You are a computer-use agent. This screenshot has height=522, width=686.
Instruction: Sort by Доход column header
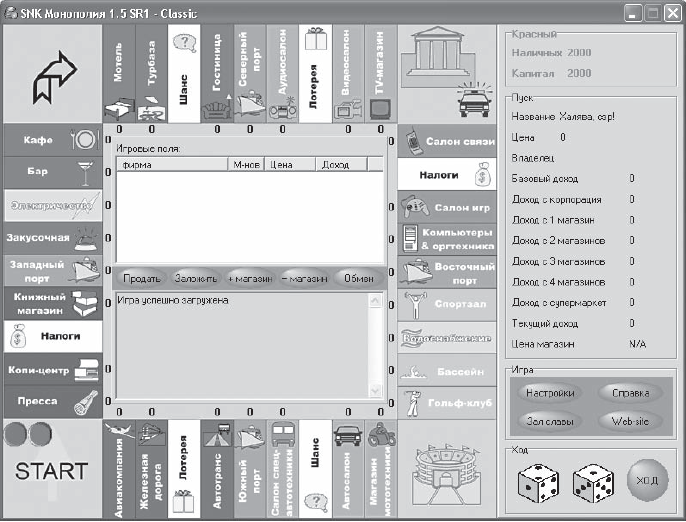click(x=341, y=165)
